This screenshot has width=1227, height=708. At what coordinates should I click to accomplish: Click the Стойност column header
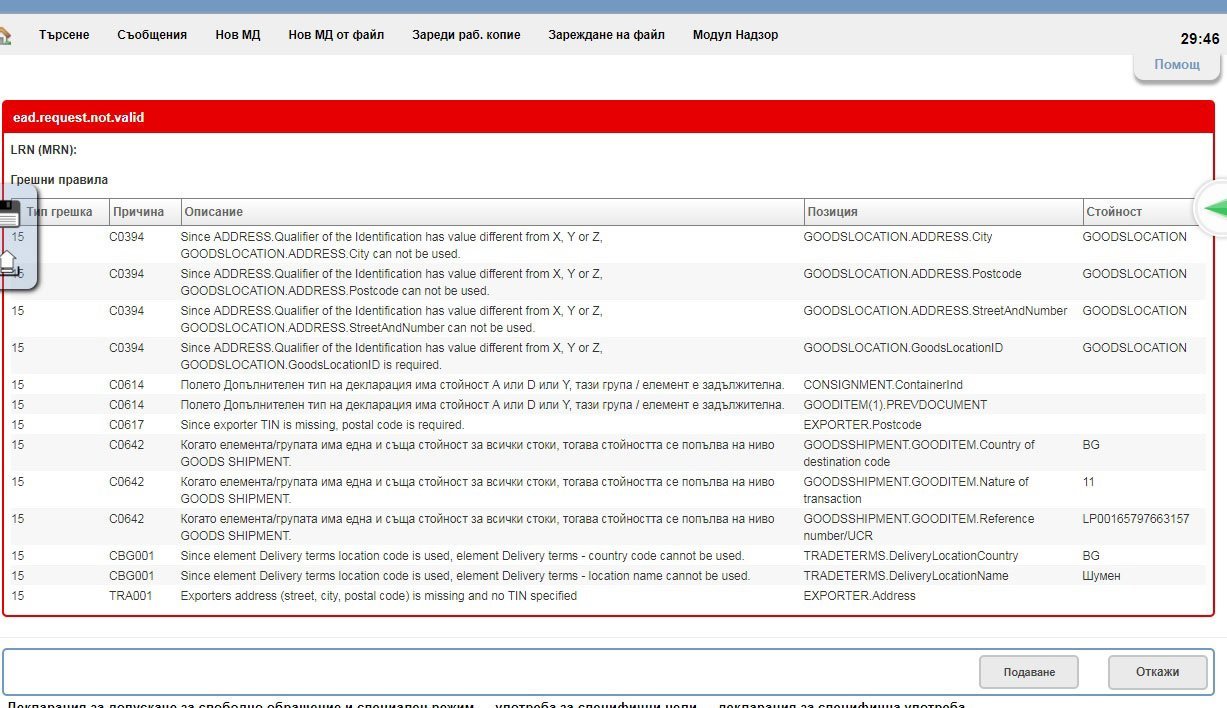[x=1114, y=212]
